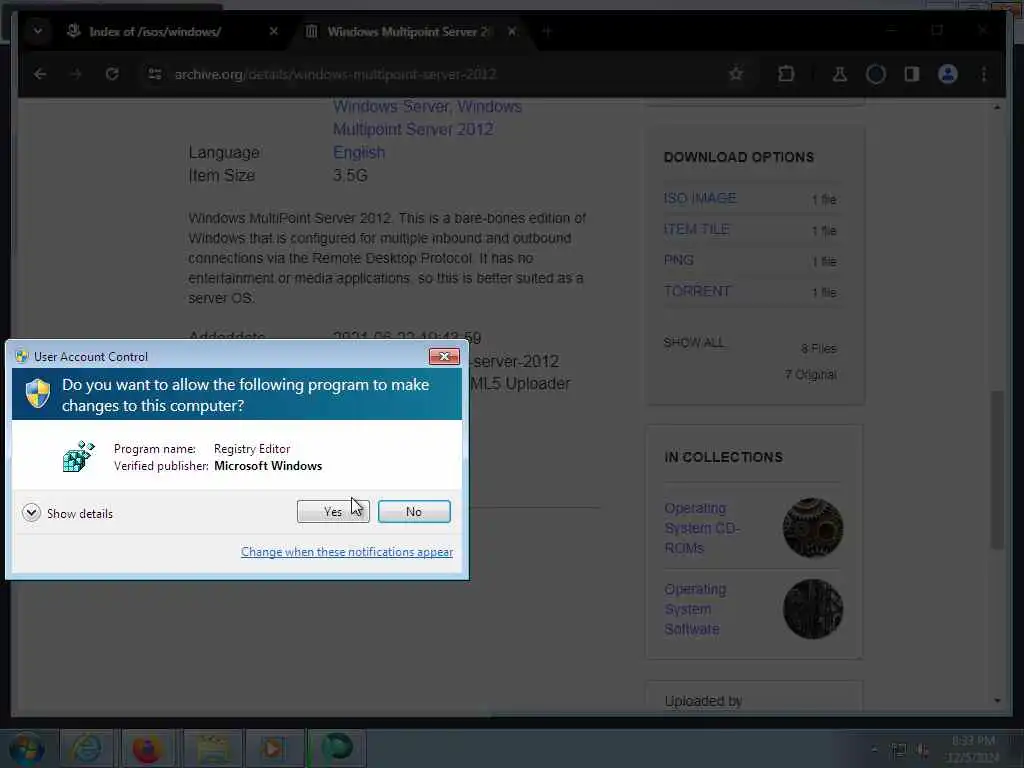Open Windows Explorer from taskbar
The width and height of the screenshot is (1024, 768).
tap(213, 749)
